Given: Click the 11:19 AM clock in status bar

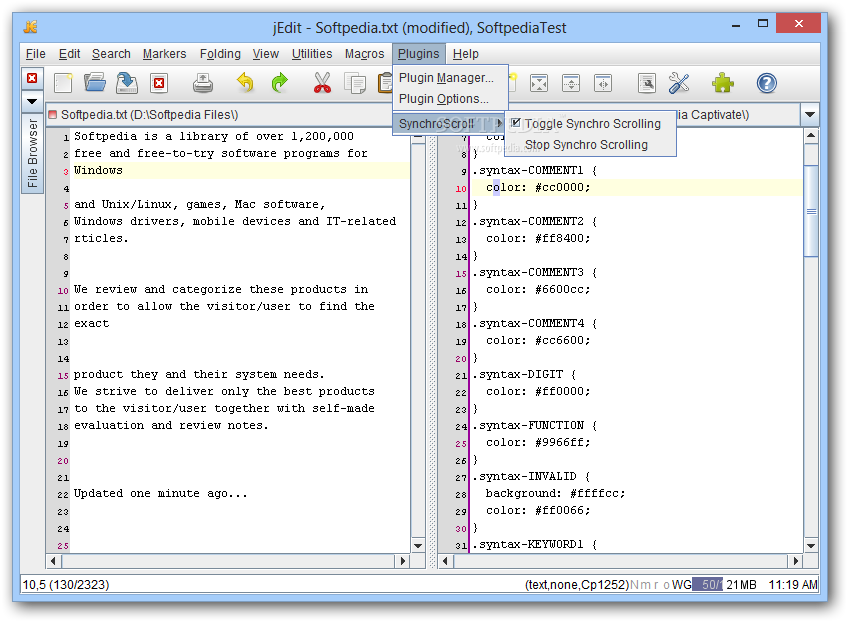Looking at the screenshot, I should click(793, 585).
